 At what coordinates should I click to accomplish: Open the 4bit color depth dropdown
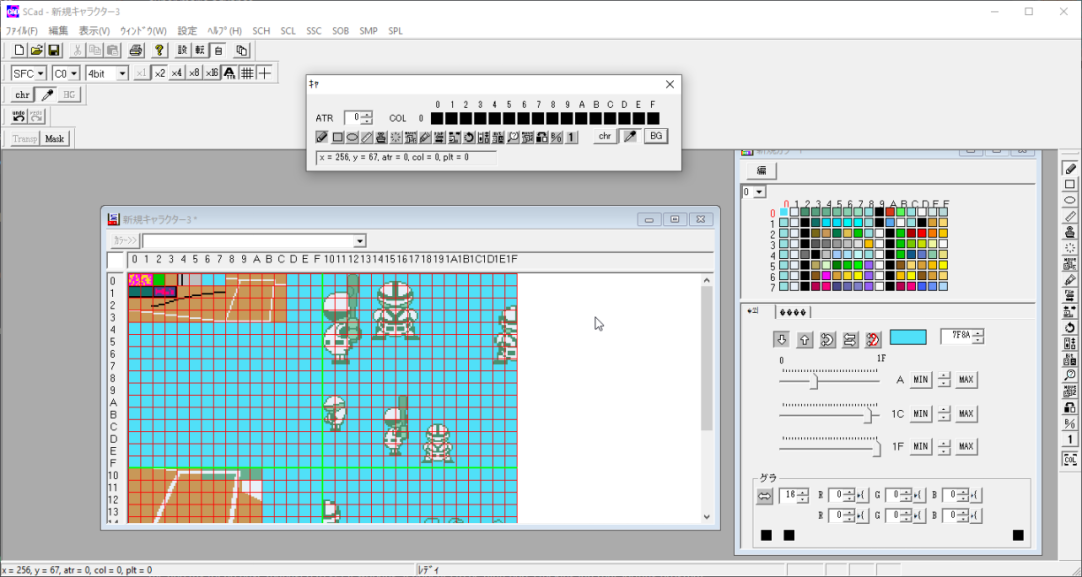pos(107,73)
